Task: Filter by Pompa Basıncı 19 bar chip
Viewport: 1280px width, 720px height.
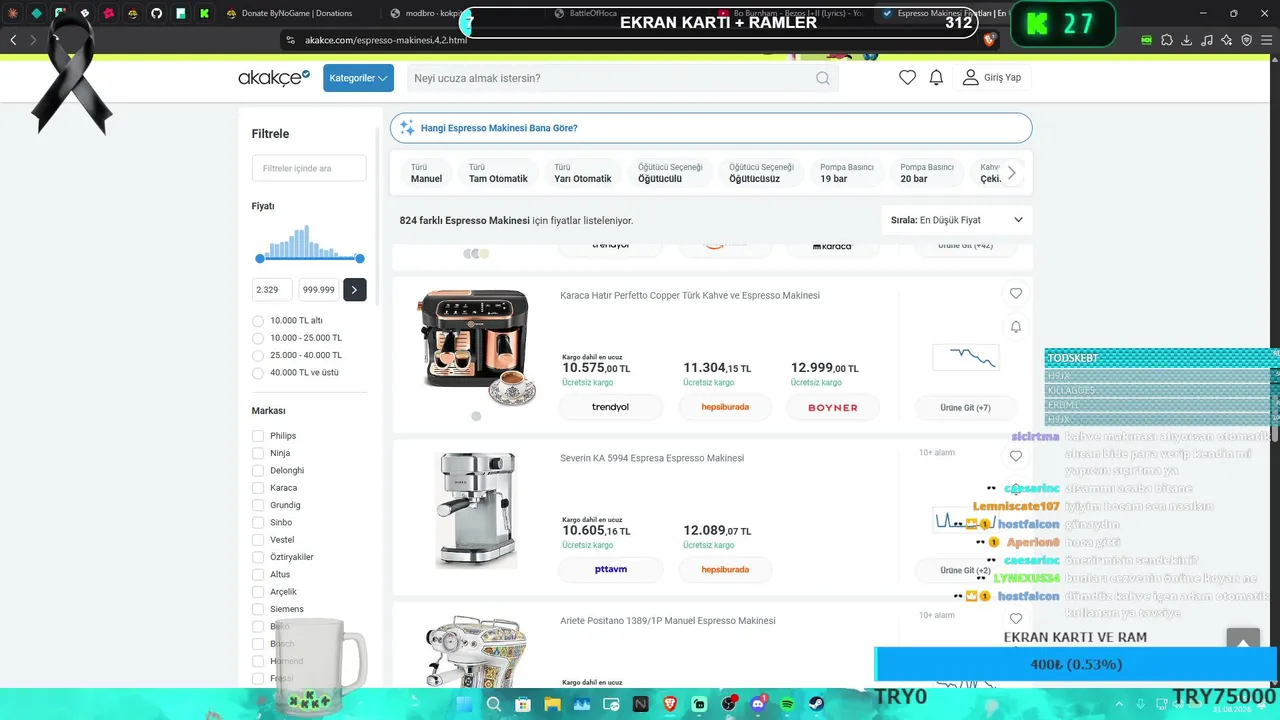Action: [x=847, y=173]
